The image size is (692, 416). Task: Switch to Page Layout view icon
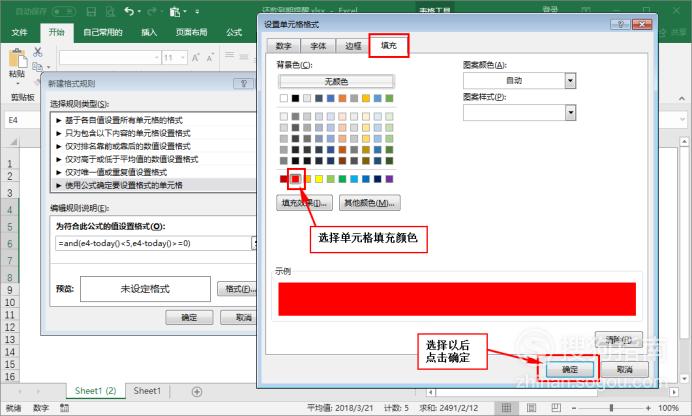tap(531, 408)
